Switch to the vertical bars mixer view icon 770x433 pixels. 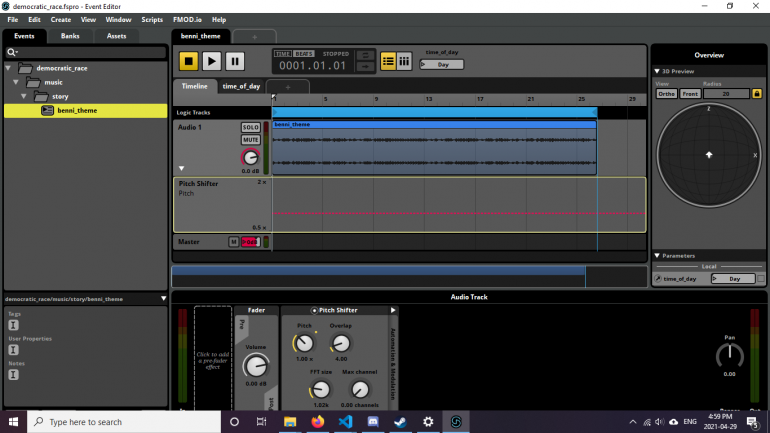click(404, 61)
